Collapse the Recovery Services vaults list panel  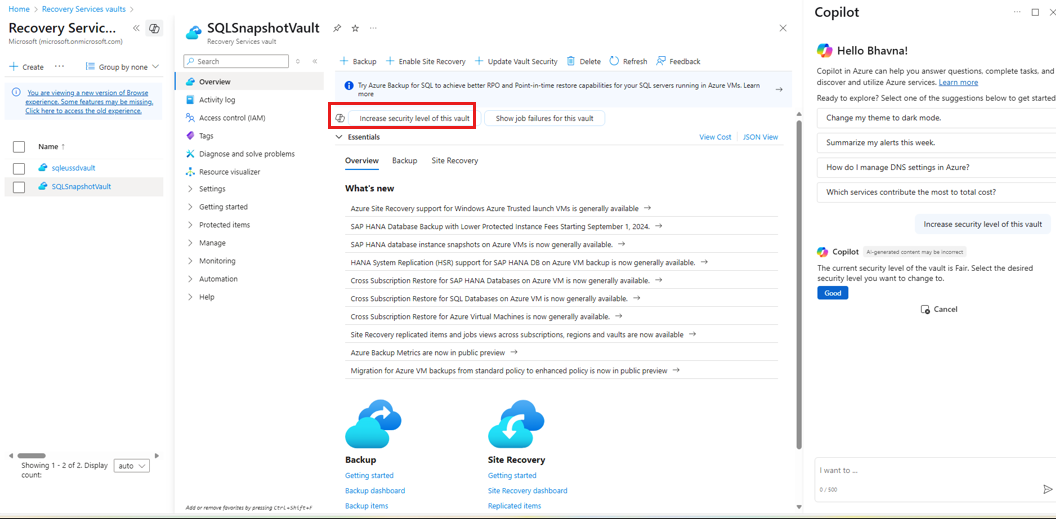pos(136,29)
